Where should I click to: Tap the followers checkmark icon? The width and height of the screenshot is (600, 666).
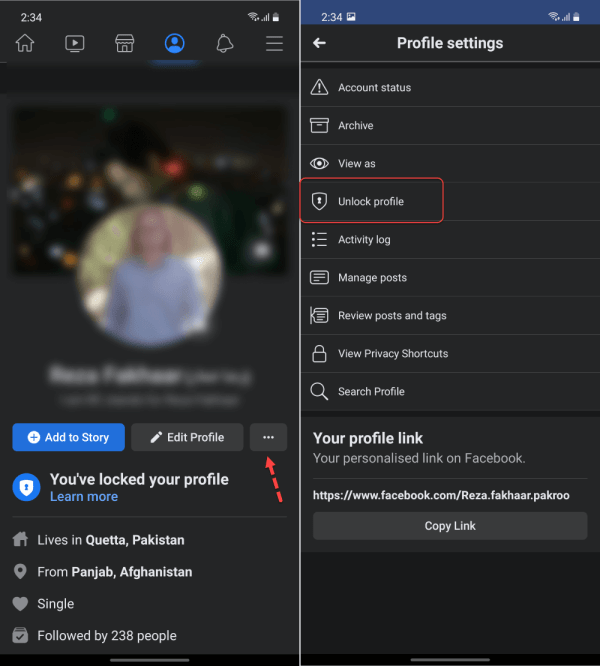[x=20, y=635]
